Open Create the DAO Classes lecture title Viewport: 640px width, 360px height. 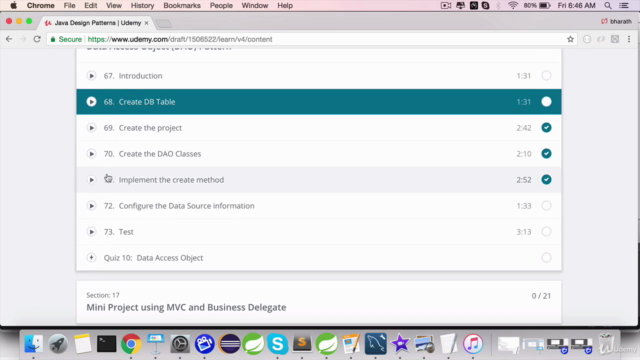160,154
